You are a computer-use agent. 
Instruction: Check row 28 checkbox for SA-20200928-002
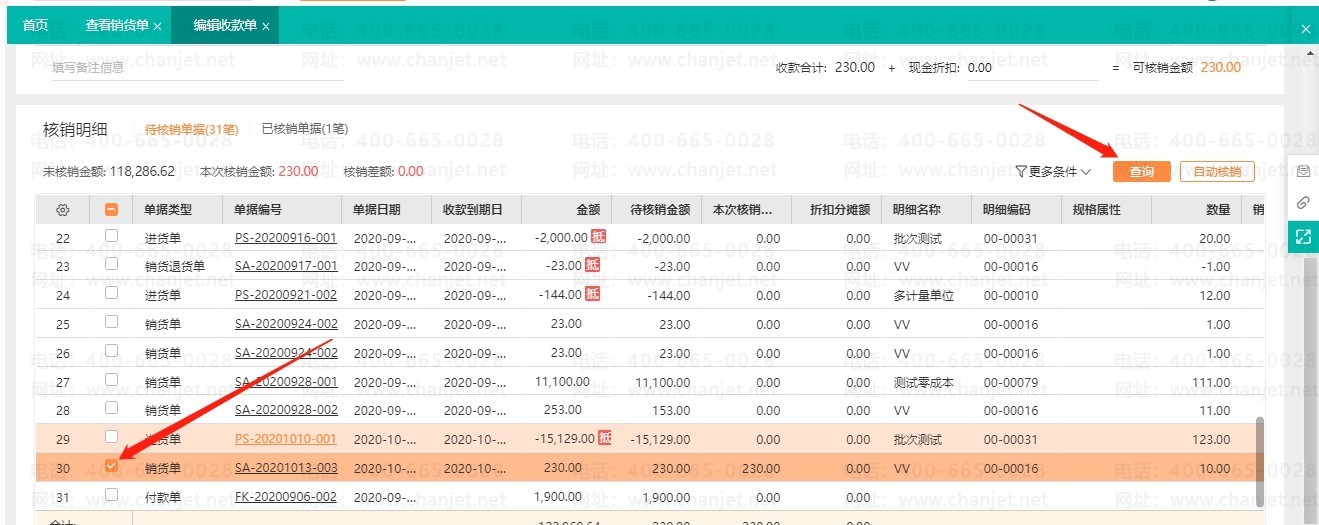pyautogui.click(x=111, y=408)
